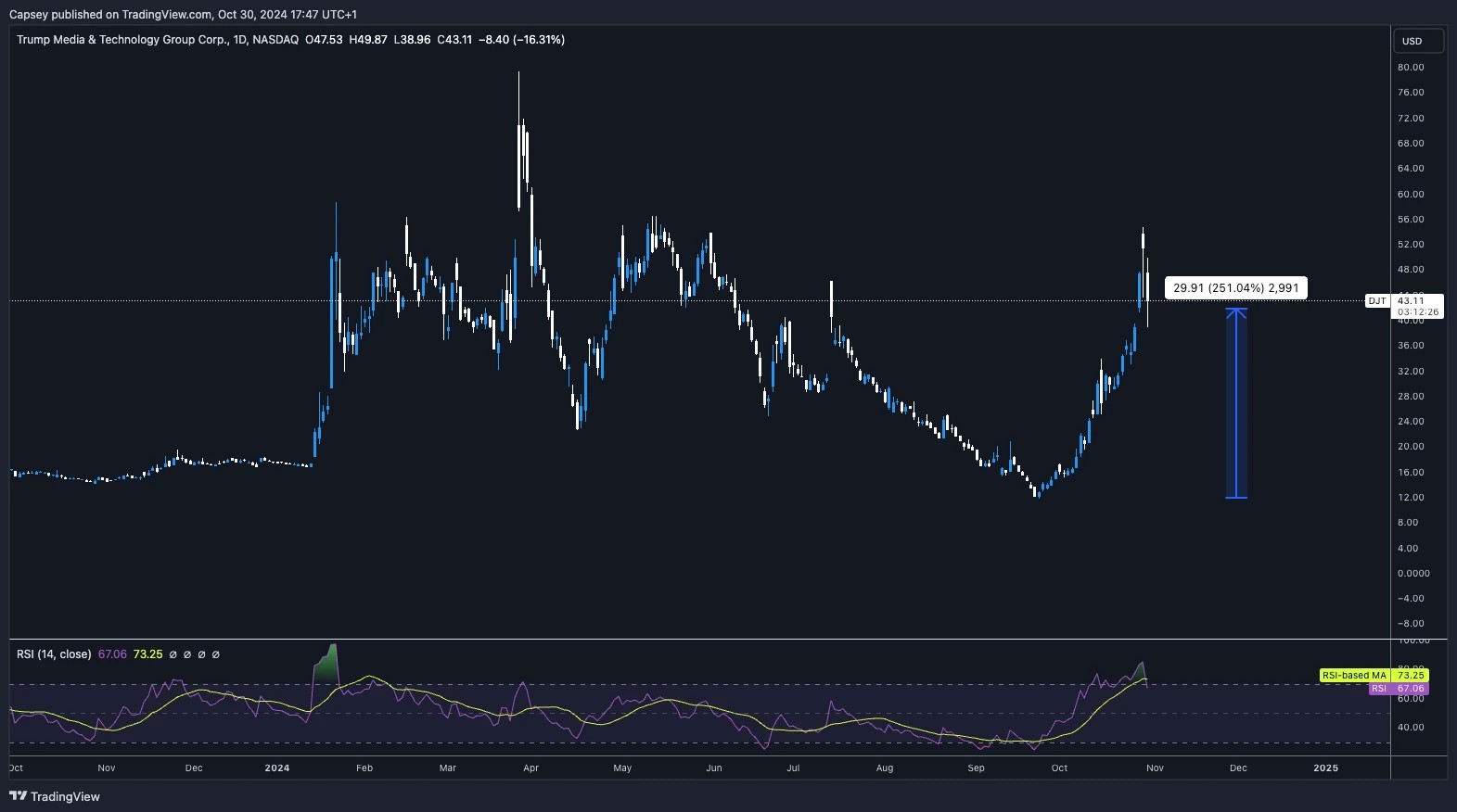This screenshot has height=812, width=1457.
Task: Click the RSI (14, close) indicator legend
Action: click(54, 654)
